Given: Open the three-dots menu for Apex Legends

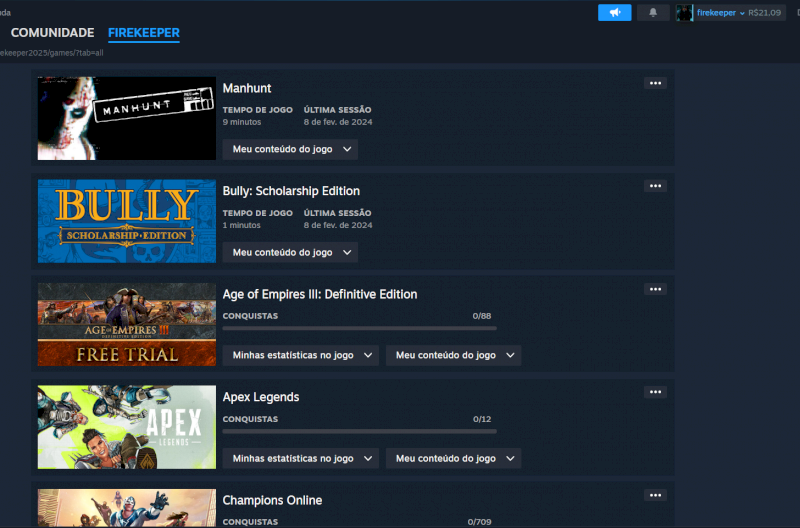Looking at the screenshot, I should click(x=655, y=392).
